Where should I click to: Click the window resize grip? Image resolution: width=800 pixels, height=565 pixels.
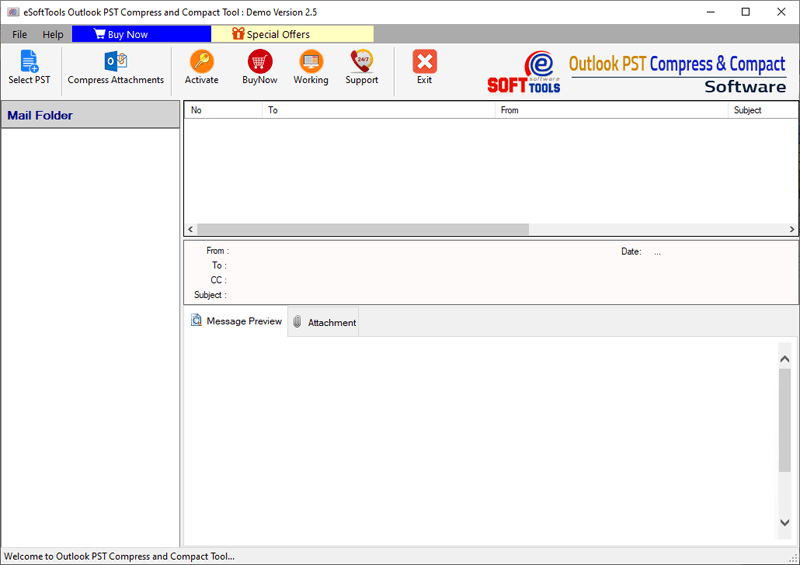coord(793,558)
